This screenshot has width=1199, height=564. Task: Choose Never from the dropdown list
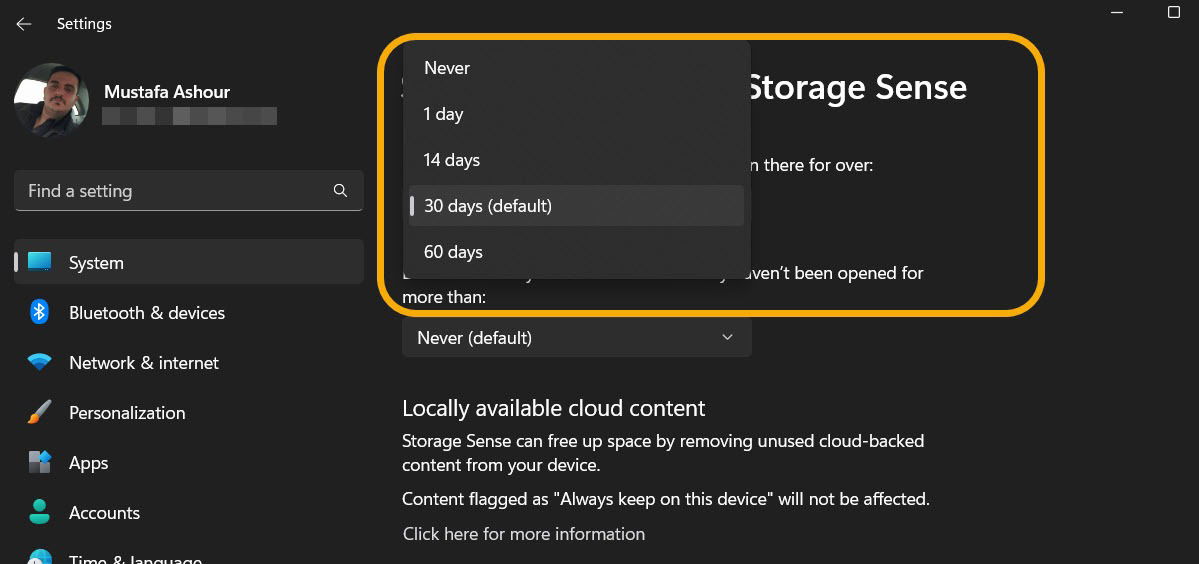(577, 68)
